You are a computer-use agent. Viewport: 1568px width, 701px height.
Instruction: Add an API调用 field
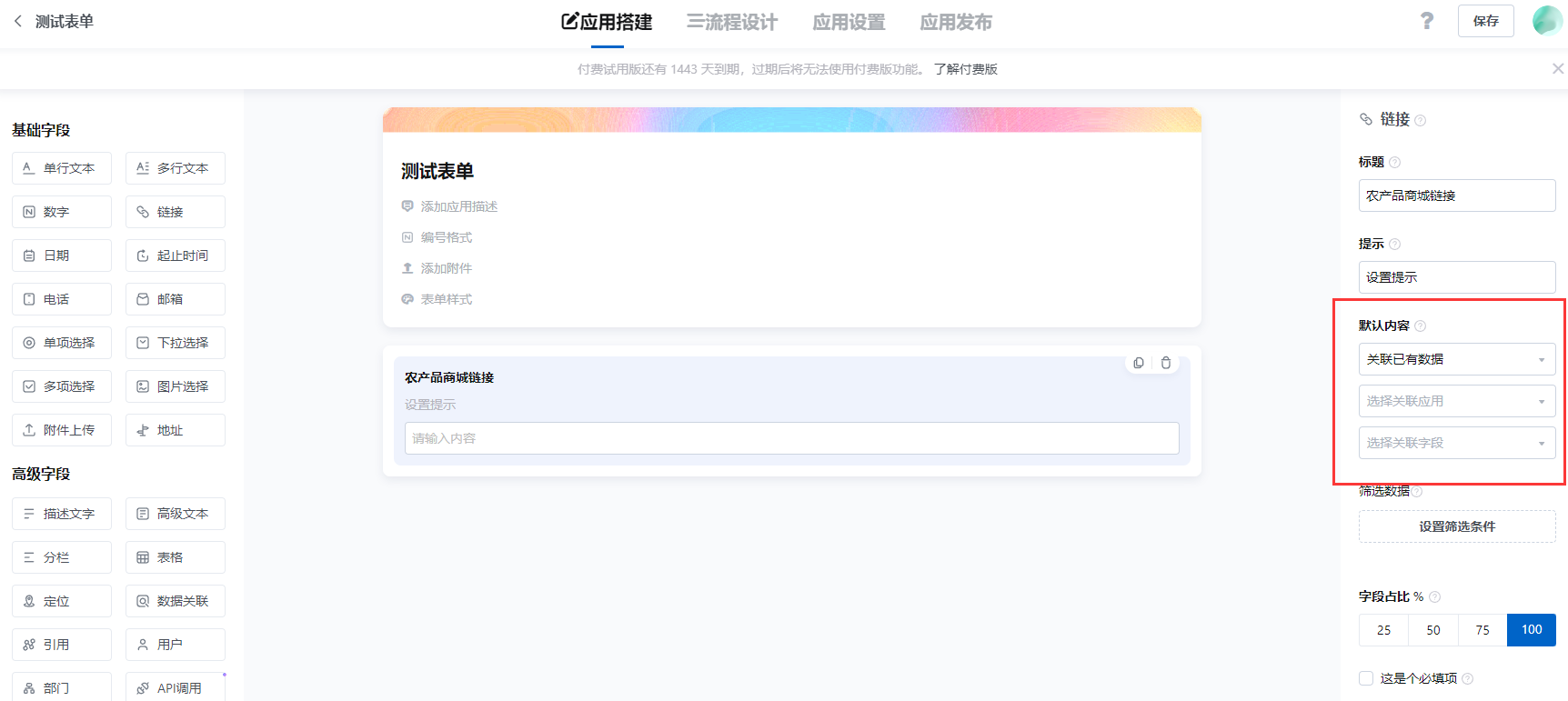point(176,686)
